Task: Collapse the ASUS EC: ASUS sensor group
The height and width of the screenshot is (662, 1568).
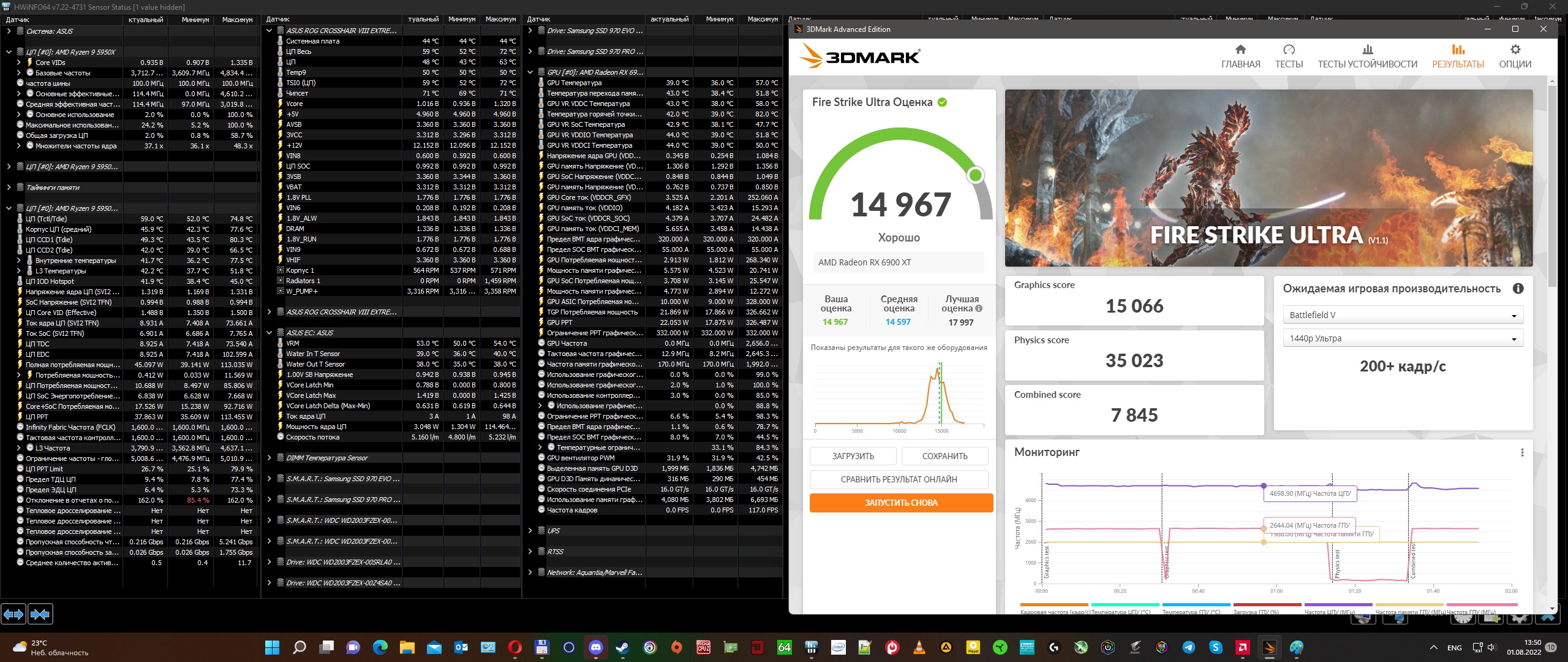Action: (x=269, y=333)
